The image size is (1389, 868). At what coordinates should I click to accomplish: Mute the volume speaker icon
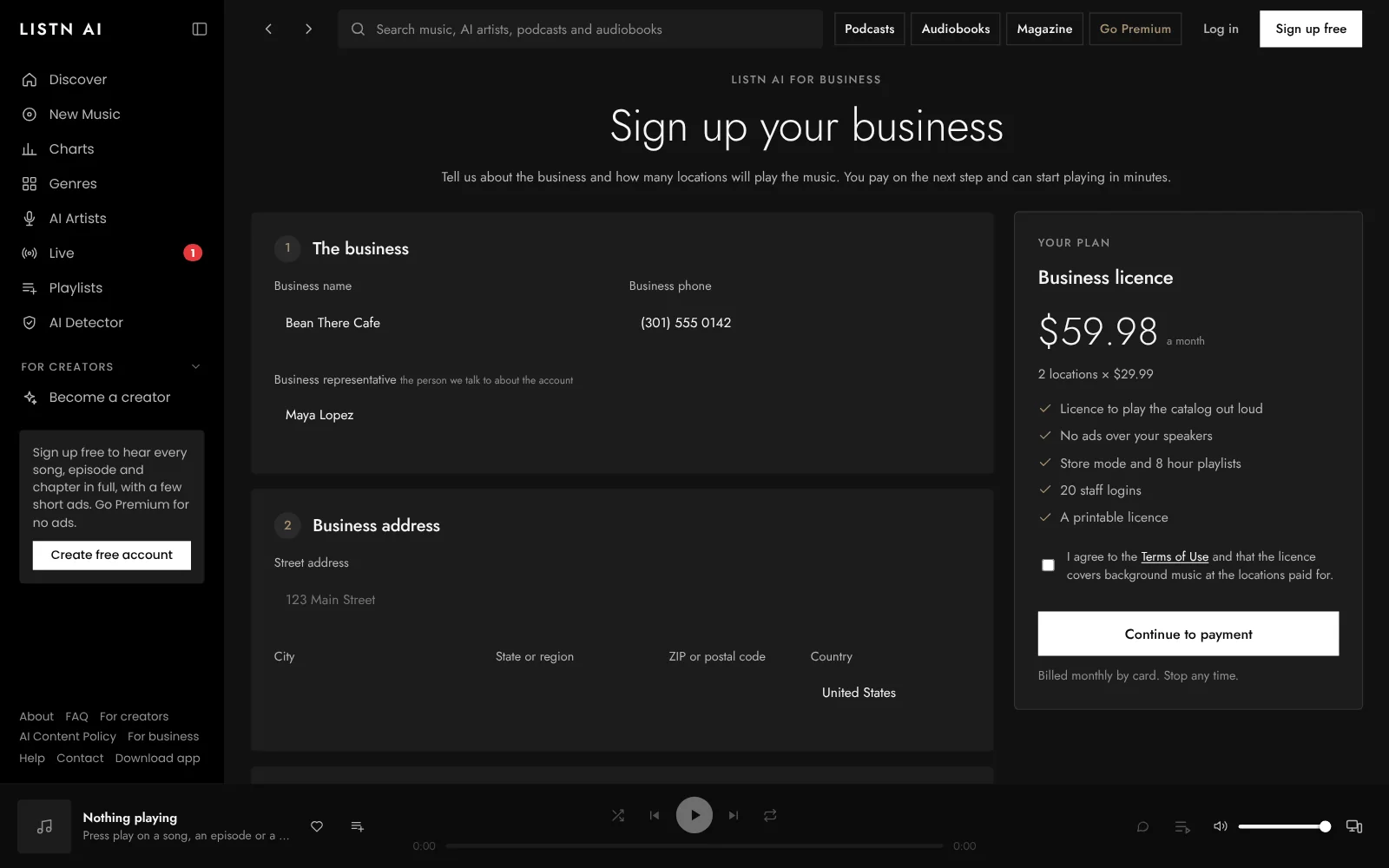pyautogui.click(x=1221, y=826)
